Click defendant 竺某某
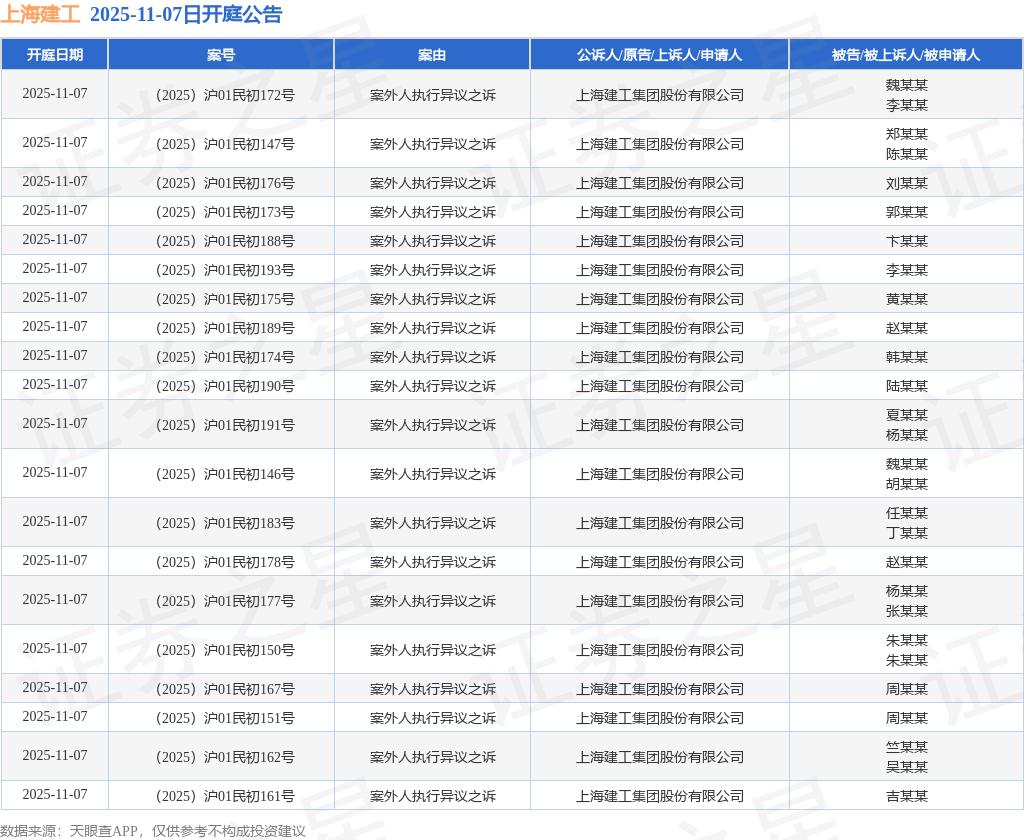Screen dimensions: 1024x840 906,747
